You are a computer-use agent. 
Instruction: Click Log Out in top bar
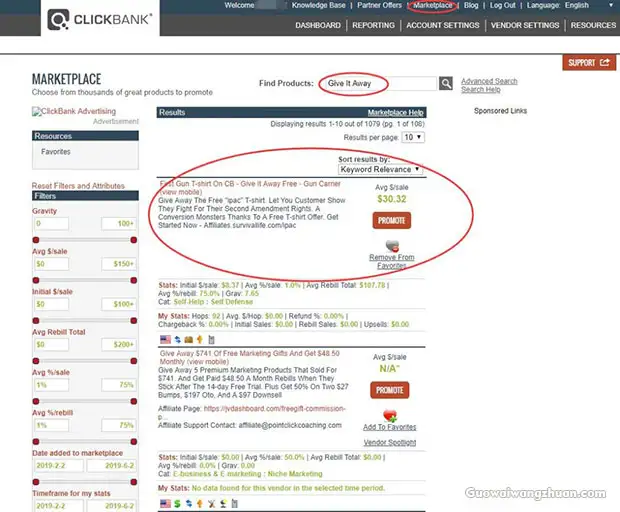coord(503,5)
